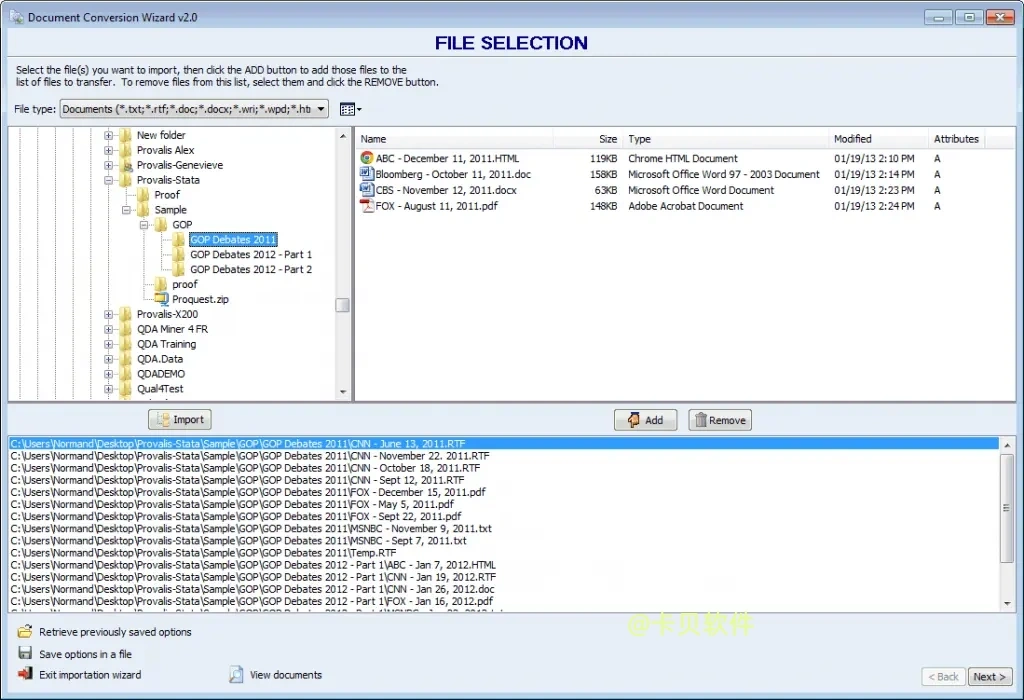Click the PDF icon of FOX August file

(366, 206)
